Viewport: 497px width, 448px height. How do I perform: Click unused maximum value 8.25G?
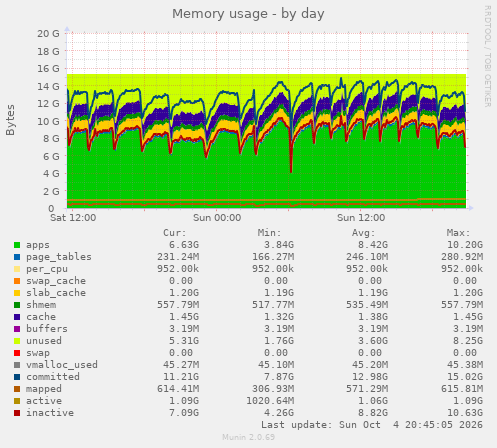(x=468, y=341)
